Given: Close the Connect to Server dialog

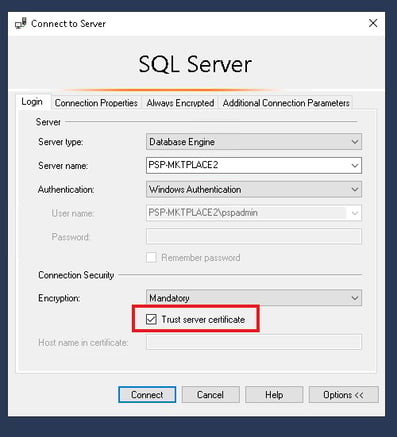Looking at the screenshot, I should pyautogui.click(x=373, y=23).
